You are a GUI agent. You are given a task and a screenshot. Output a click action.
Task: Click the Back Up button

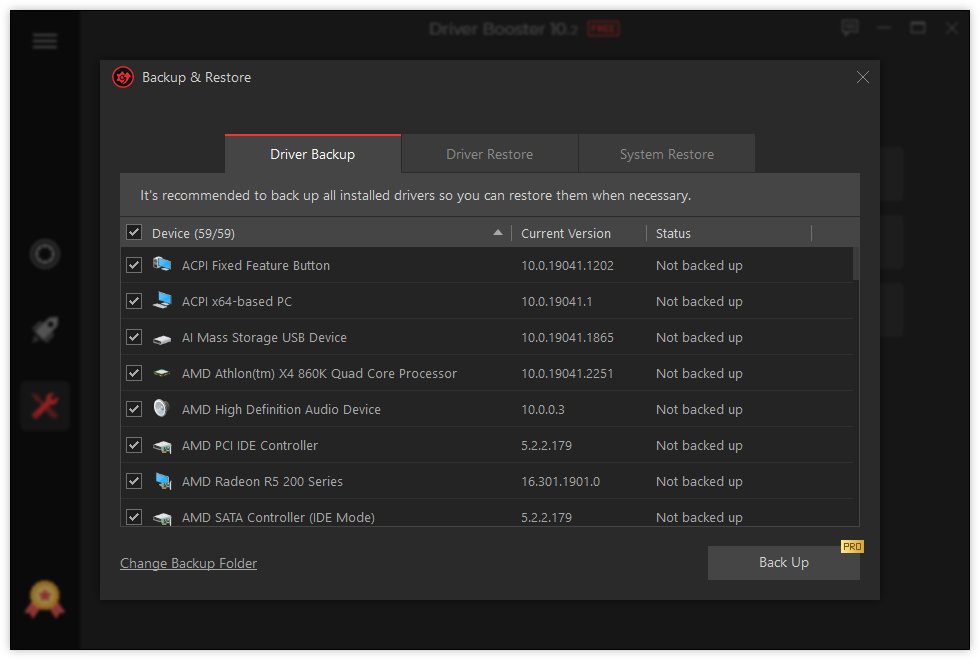tap(784, 562)
